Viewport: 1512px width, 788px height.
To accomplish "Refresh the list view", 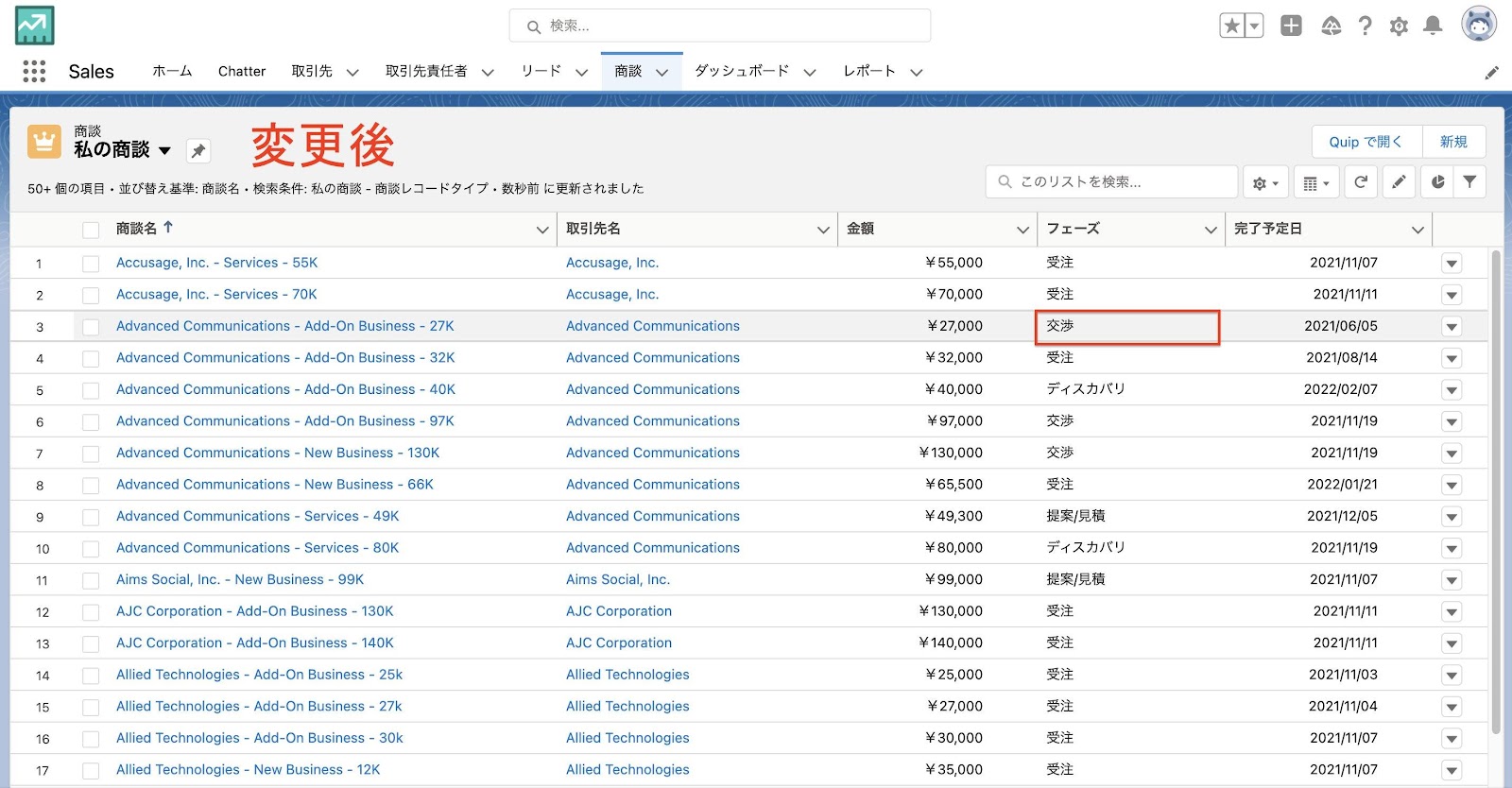I will [x=1361, y=182].
